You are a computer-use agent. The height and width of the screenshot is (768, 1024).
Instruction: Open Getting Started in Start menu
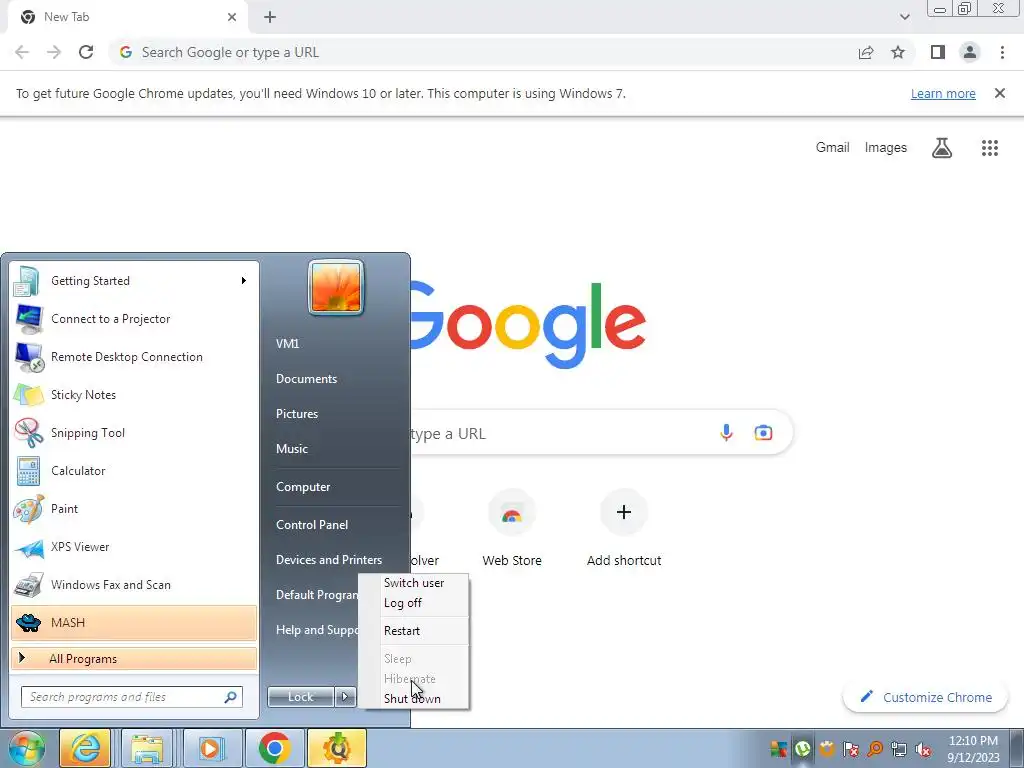pyautogui.click(x=134, y=281)
